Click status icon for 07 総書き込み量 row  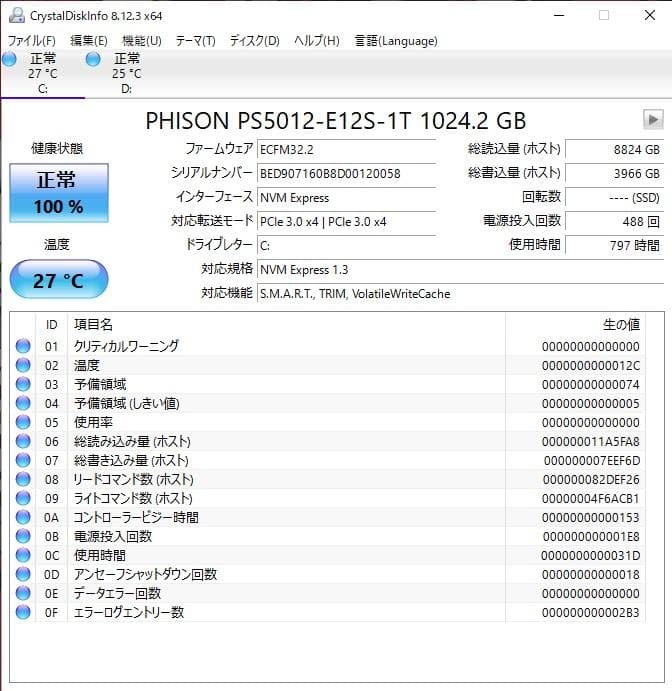pos(23,460)
